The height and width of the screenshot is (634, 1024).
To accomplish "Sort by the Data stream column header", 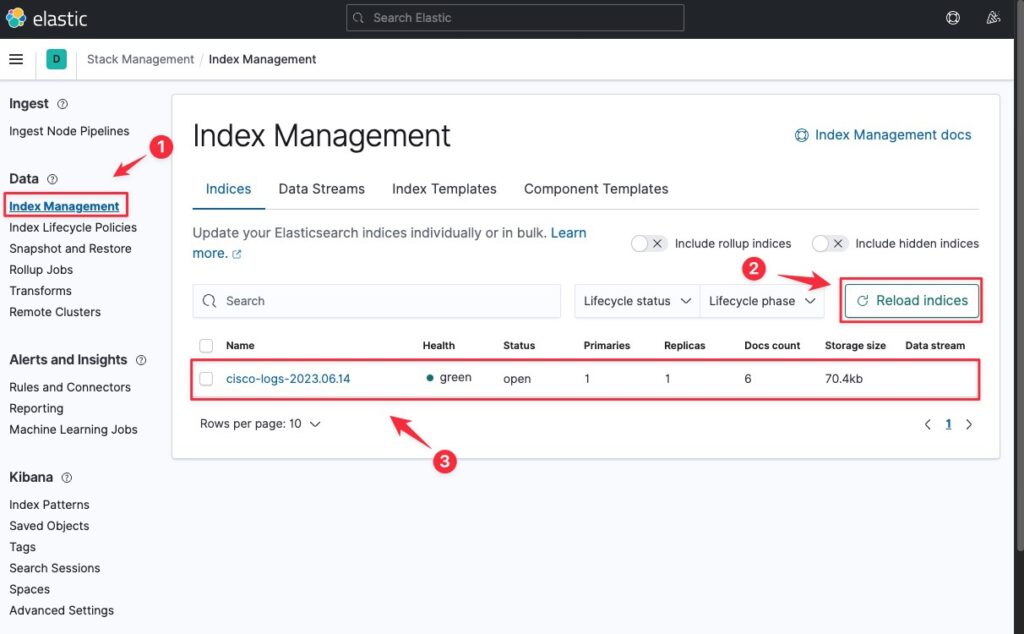I will coord(935,345).
